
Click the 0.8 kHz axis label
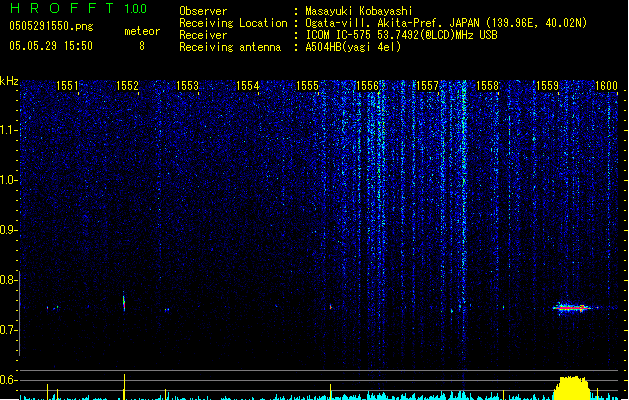[8, 280]
